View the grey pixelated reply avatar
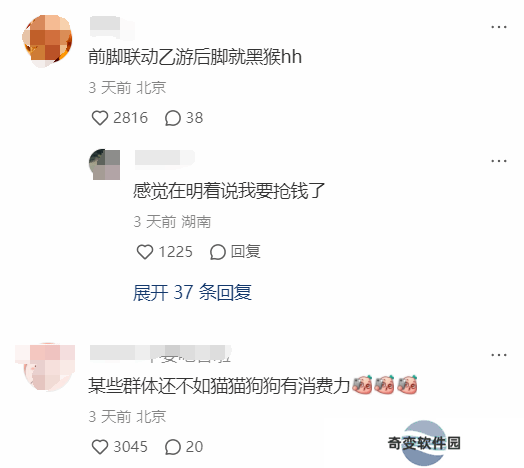Image resolution: width=524 pixels, height=468 pixels. (x=105, y=164)
